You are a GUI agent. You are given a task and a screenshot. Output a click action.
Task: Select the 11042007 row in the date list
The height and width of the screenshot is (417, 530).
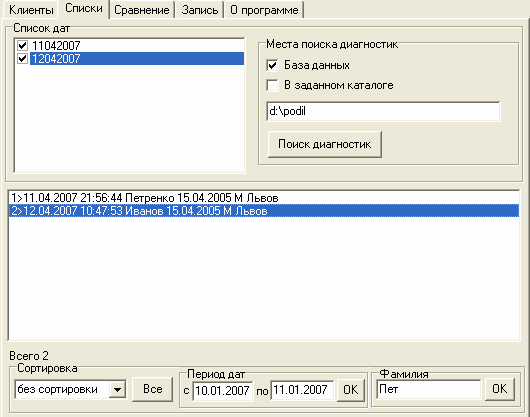(x=137, y=45)
